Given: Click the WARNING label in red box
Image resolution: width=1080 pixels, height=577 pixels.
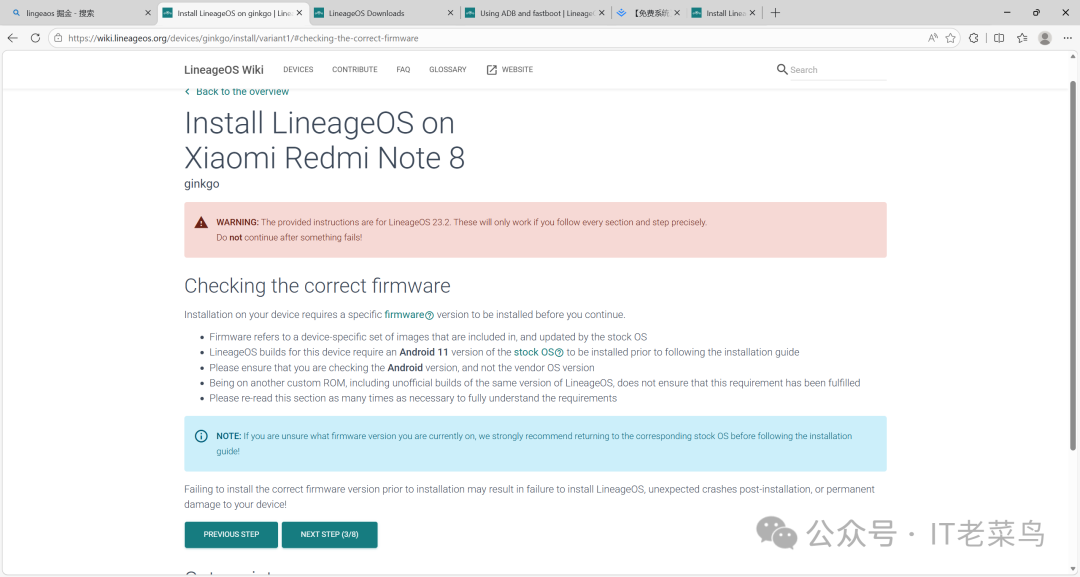Looking at the screenshot, I should [237, 222].
